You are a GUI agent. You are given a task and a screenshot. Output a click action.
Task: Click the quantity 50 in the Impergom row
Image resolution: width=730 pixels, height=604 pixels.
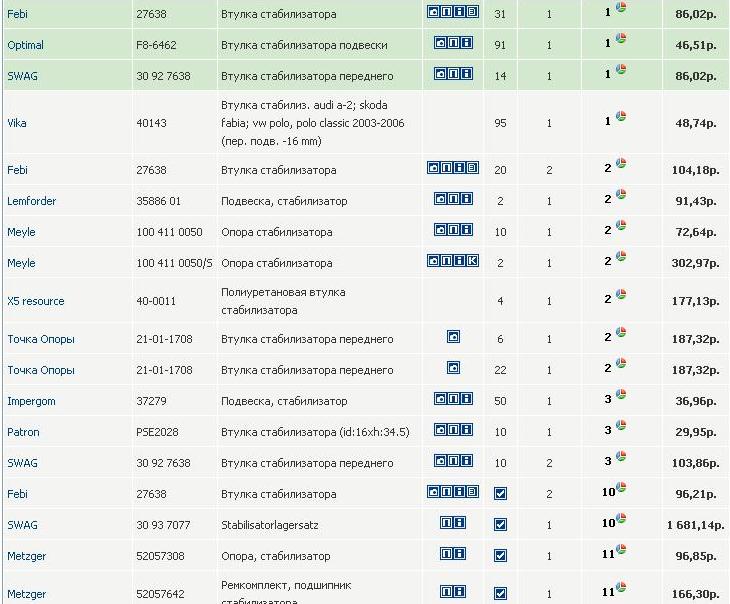500,401
